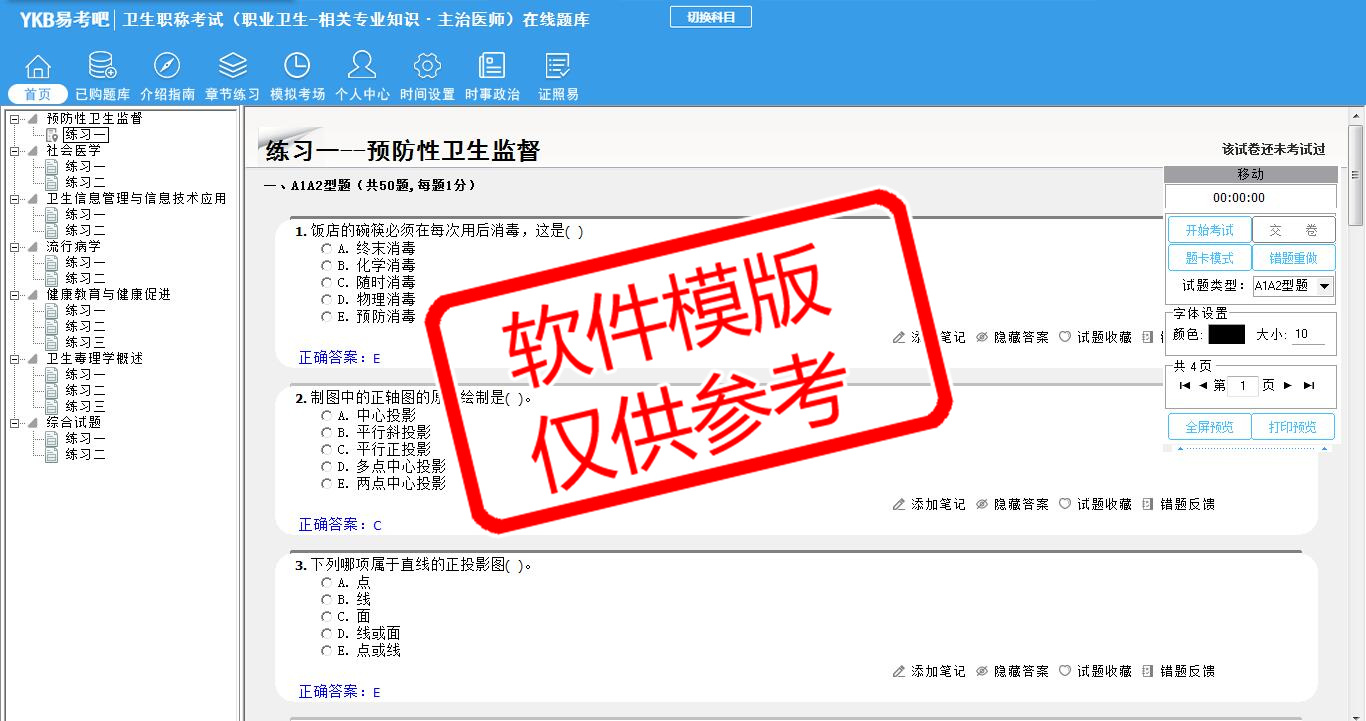Screen dimensions: 1366x721
Task: Click the 介绍指南 compass icon
Action: pyautogui.click(x=167, y=66)
